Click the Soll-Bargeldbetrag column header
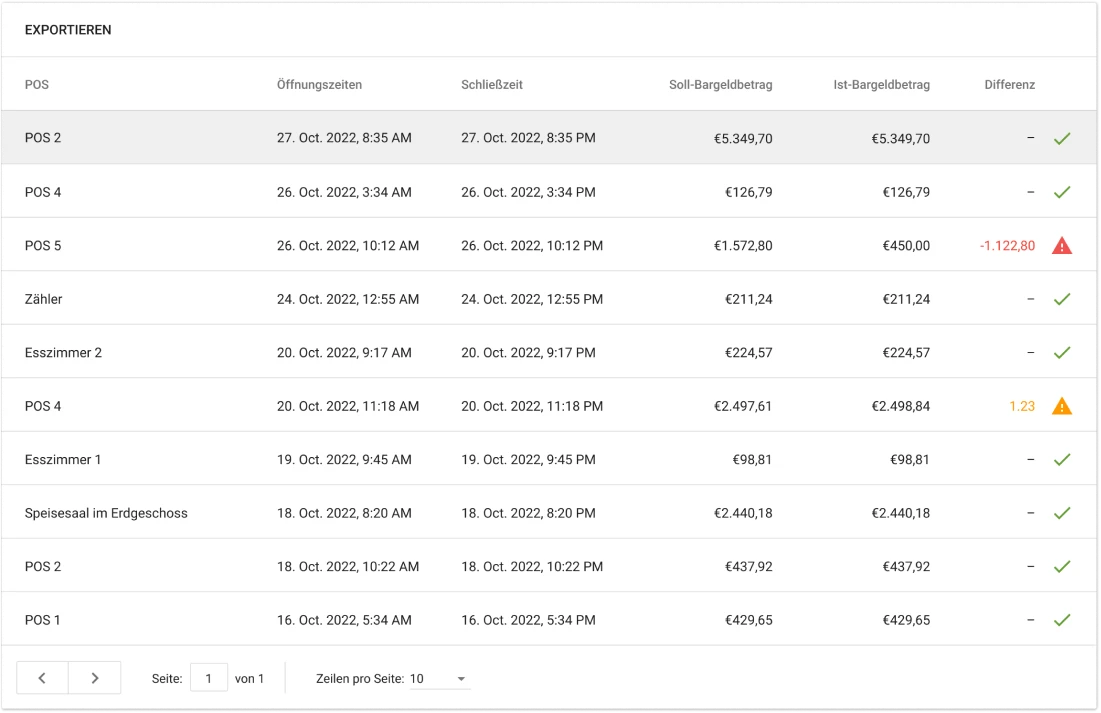The height and width of the screenshot is (713, 1101). coord(720,85)
